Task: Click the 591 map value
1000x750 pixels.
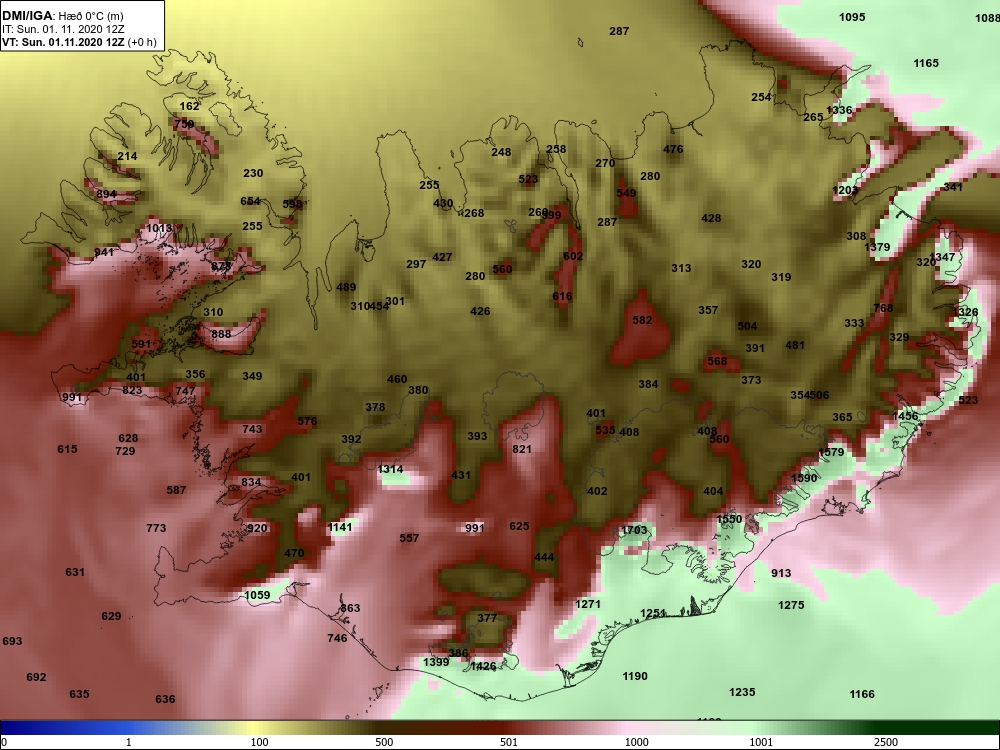Action: 141,344
